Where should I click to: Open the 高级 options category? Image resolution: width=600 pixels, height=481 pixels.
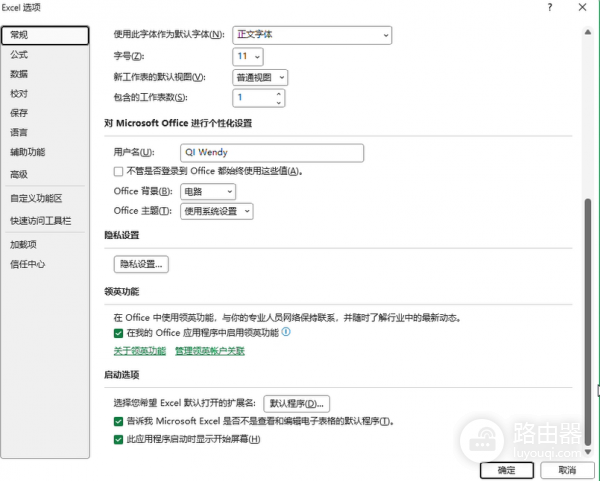point(19,174)
